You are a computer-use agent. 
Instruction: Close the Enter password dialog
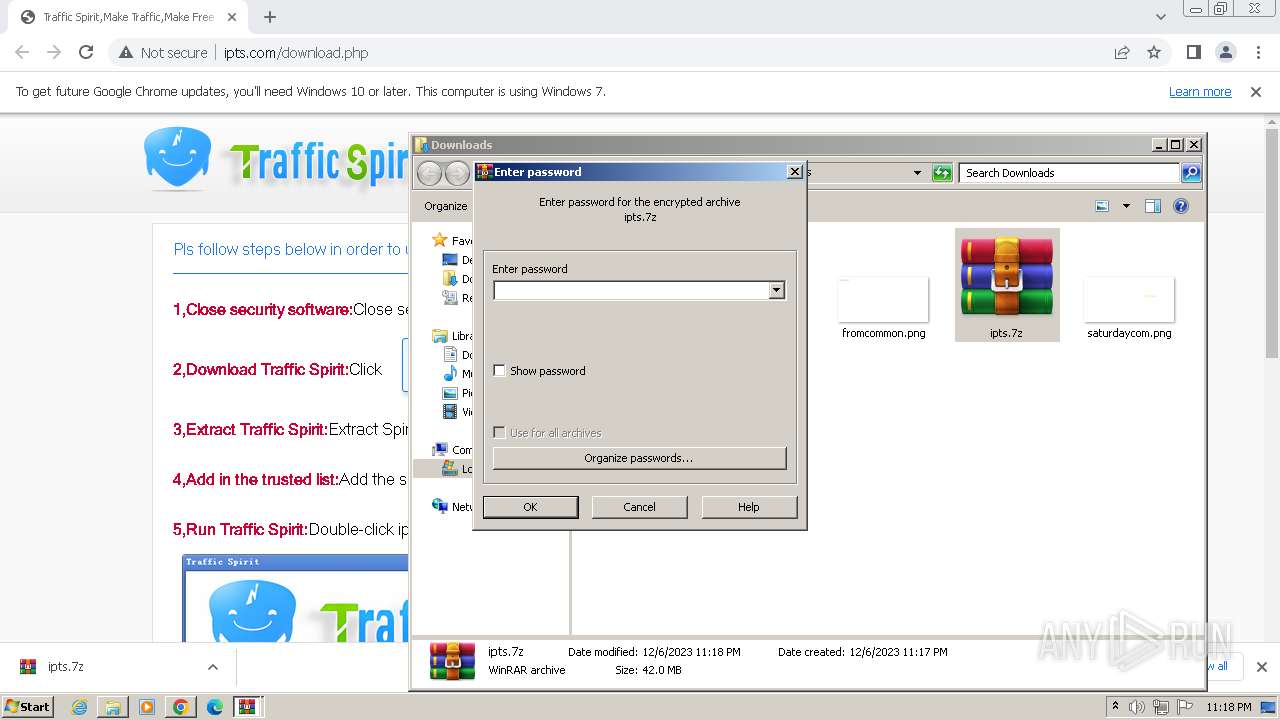click(795, 171)
